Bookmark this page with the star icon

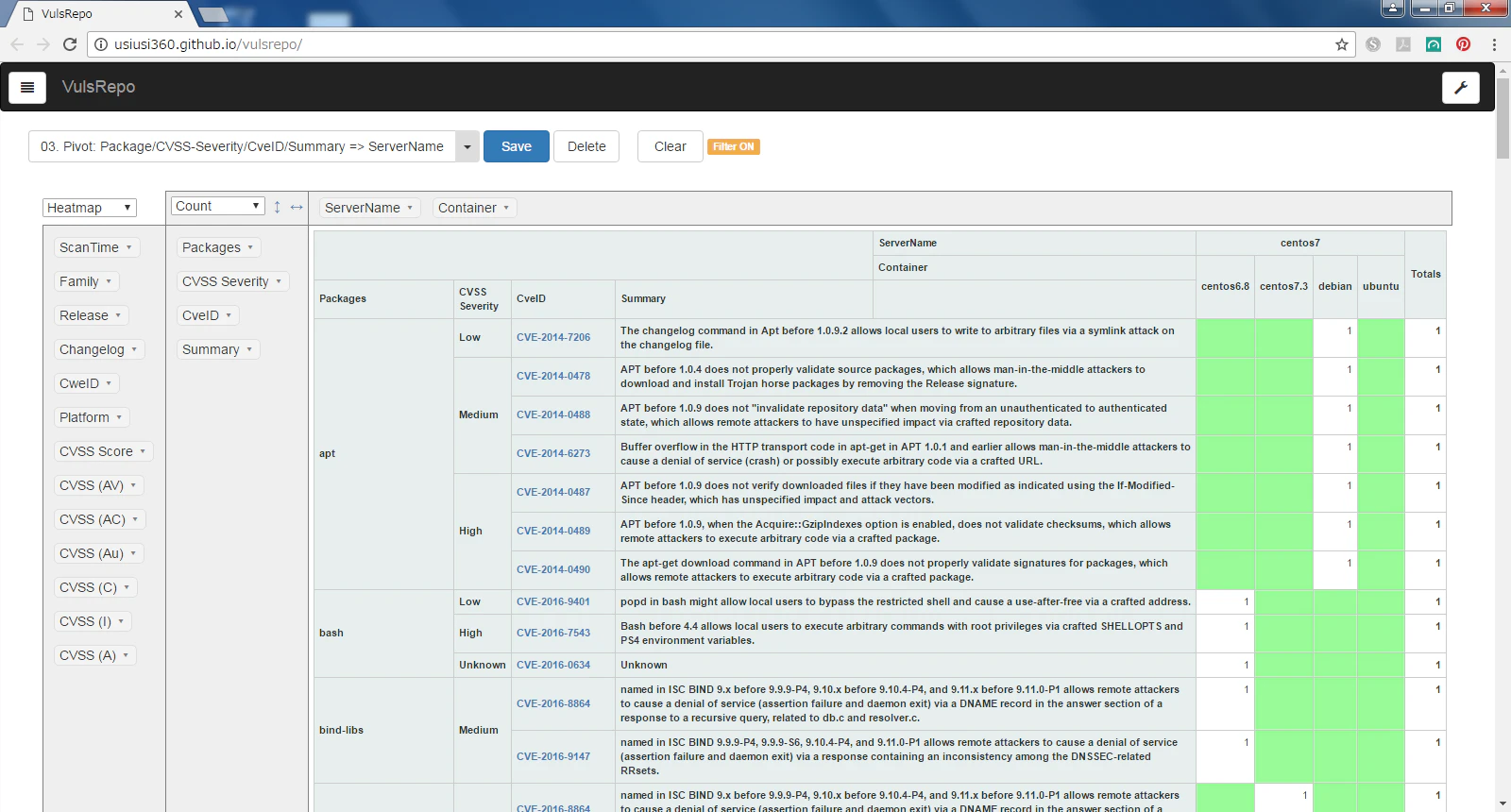click(1342, 44)
